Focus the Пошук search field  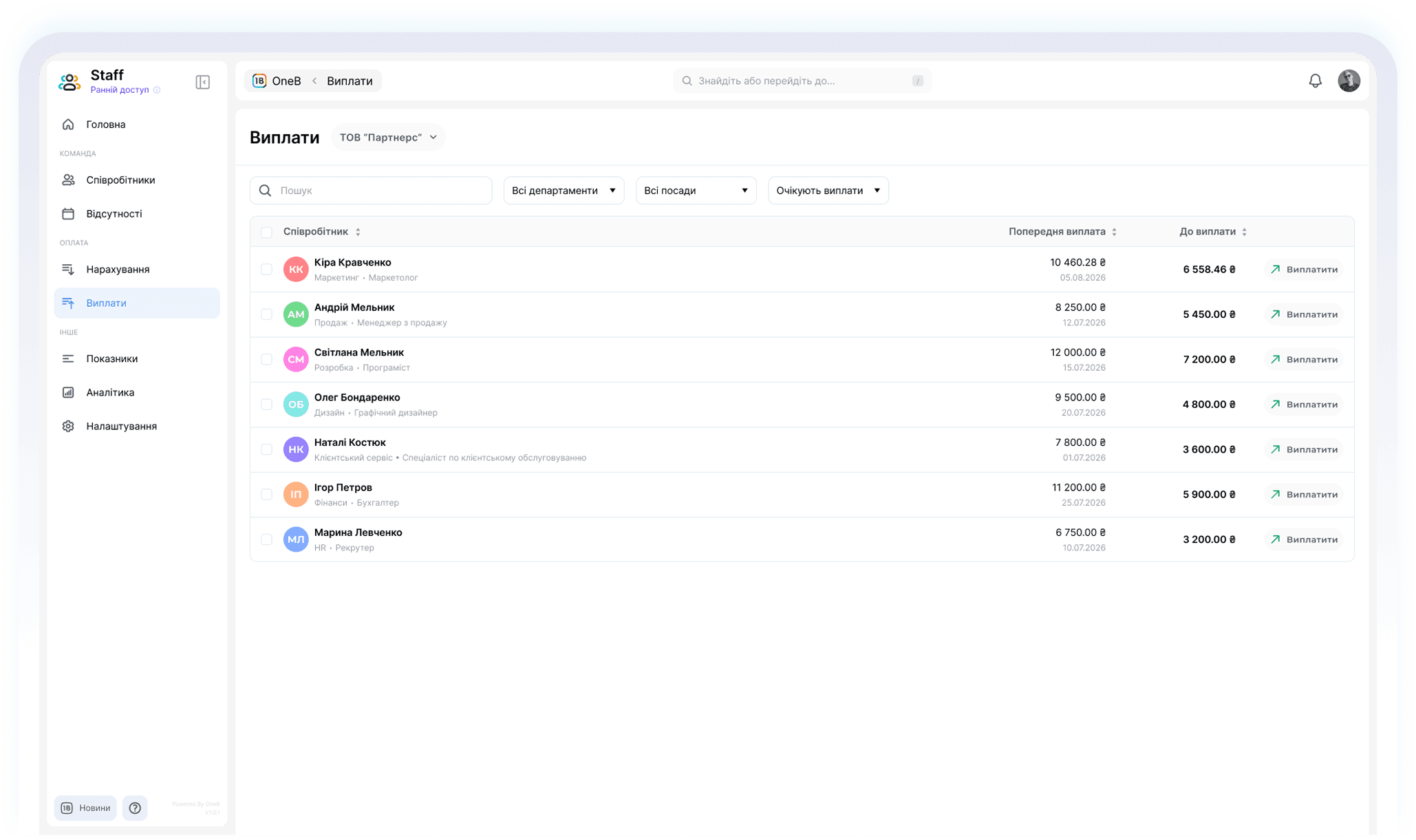[371, 191]
